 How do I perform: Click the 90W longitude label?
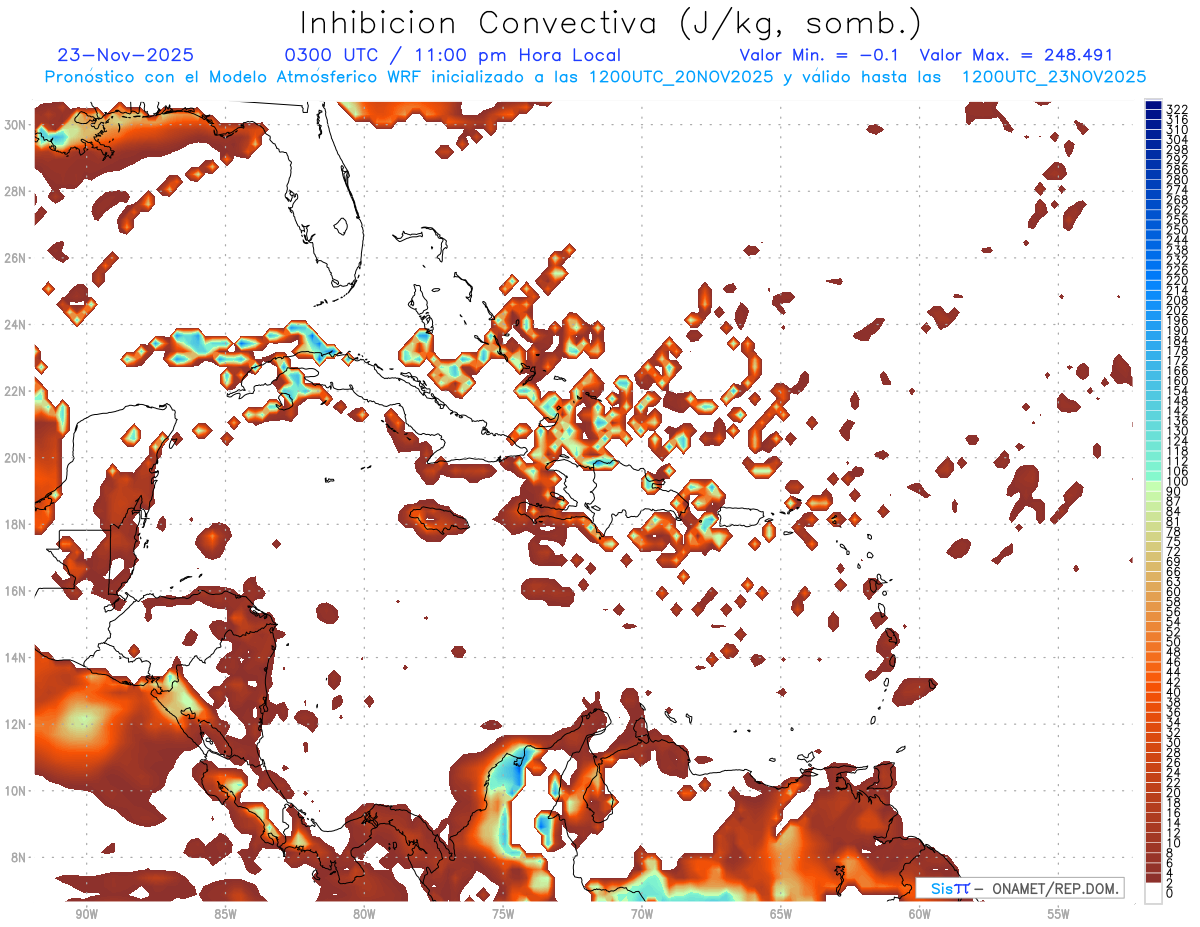(x=86, y=915)
